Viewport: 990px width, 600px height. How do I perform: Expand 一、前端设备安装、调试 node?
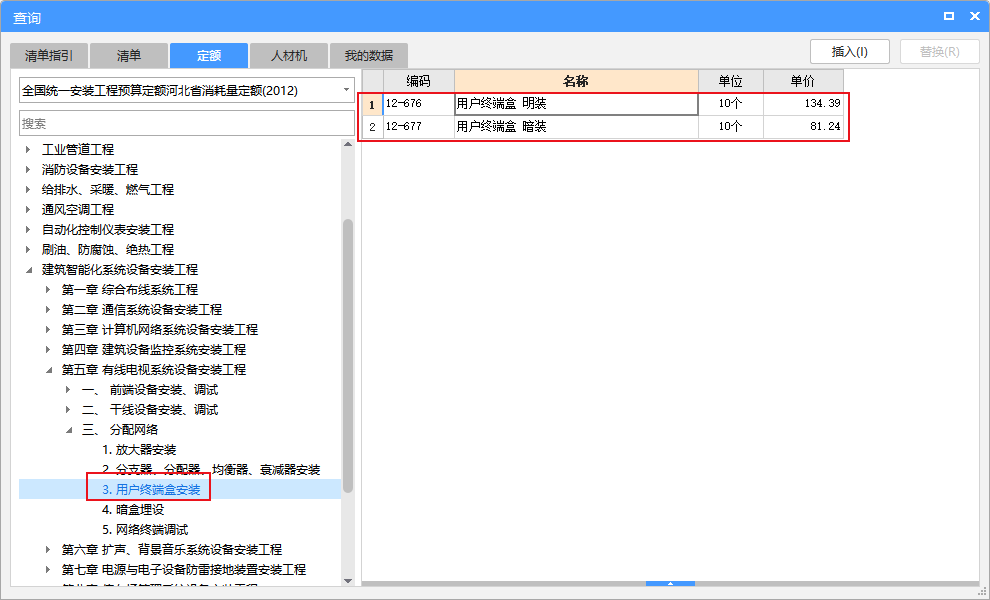(x=68, y=390)
